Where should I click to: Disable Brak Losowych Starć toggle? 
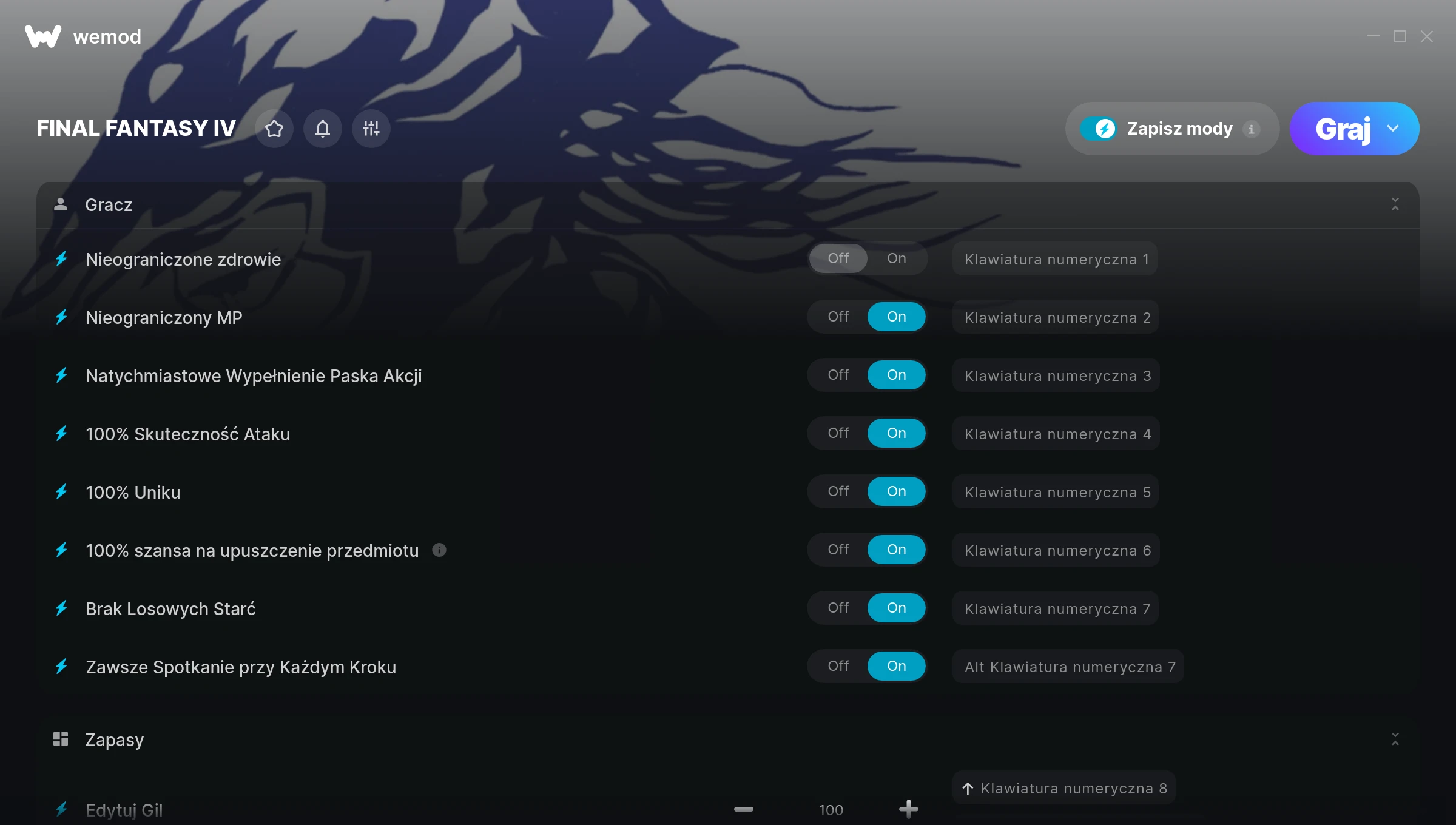click(838, 608)
